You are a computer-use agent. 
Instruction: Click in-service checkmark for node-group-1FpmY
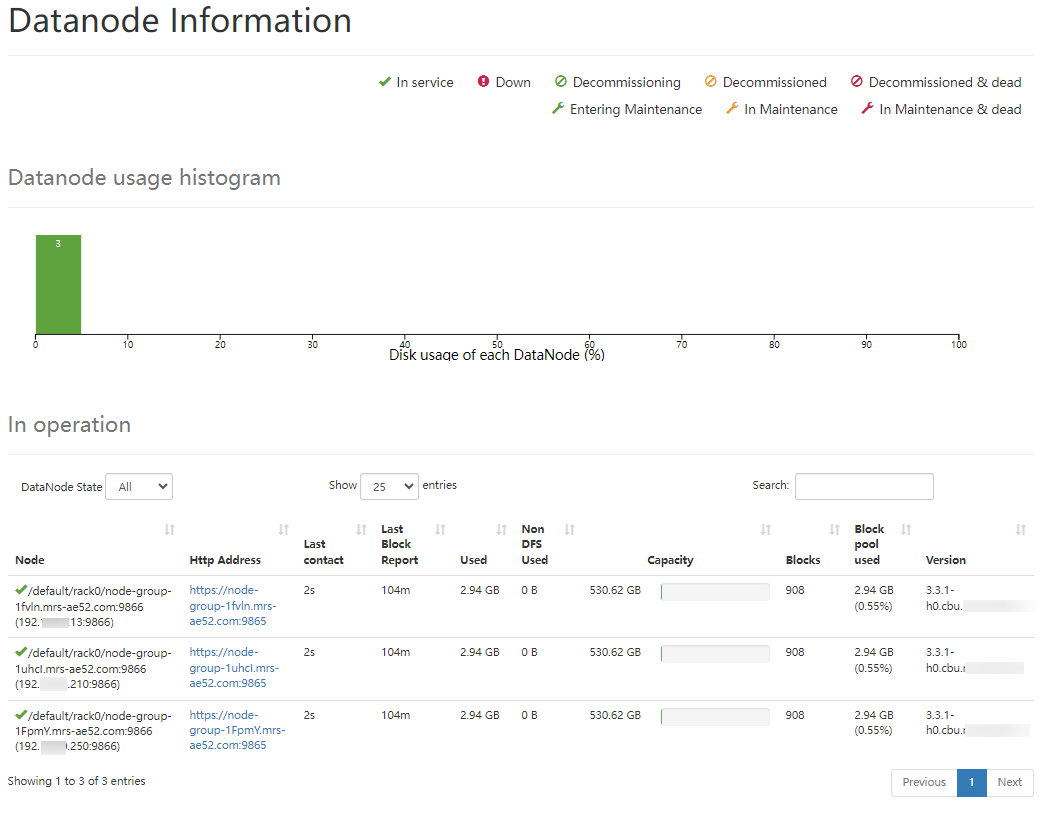(21, 714)
